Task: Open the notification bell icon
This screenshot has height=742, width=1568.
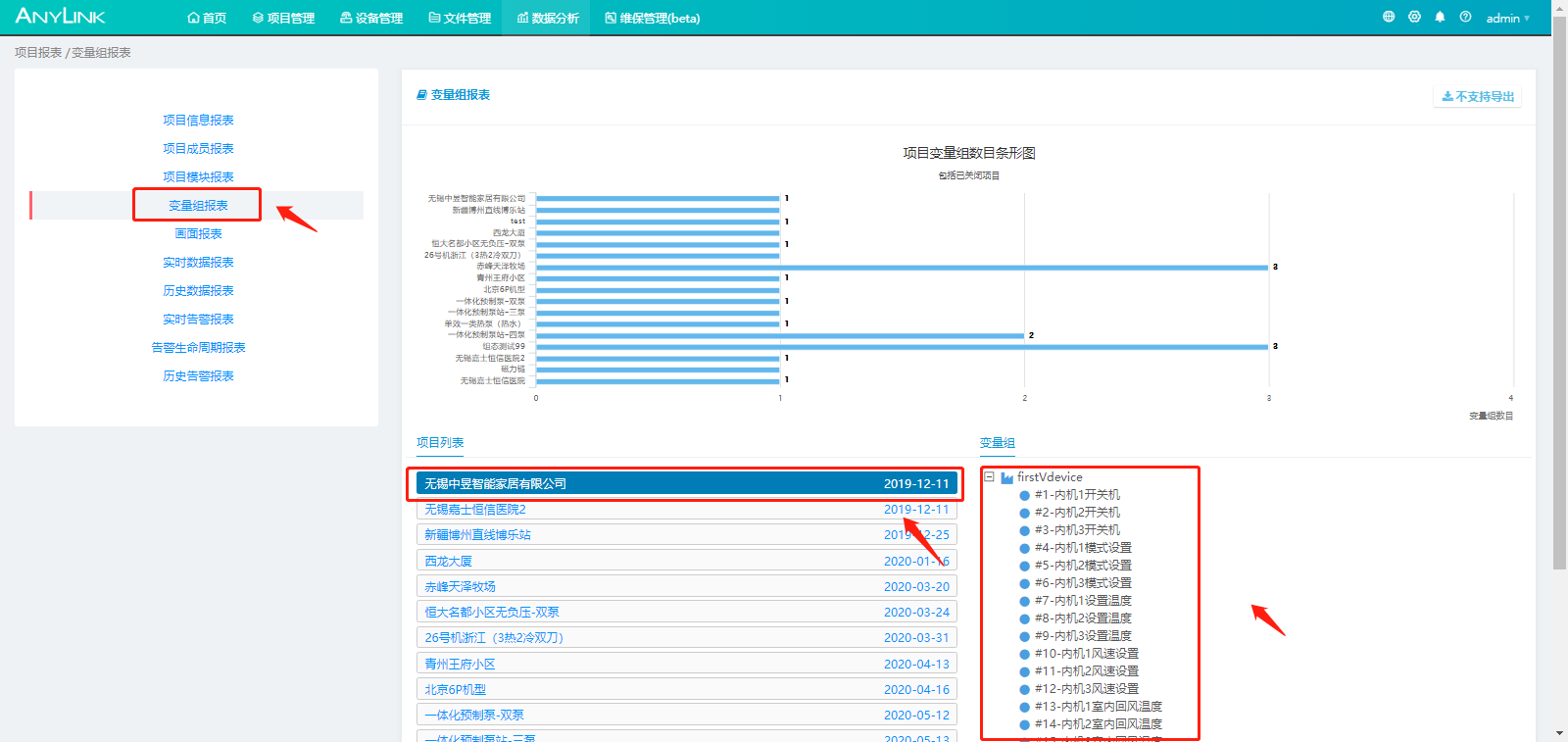Action: pyautogui.click(x=1440, y=17)
